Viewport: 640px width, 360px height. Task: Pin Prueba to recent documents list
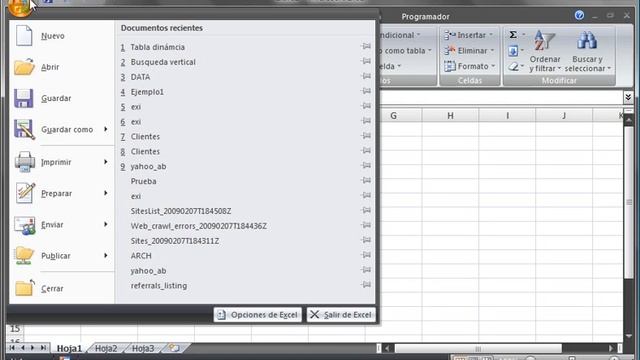(x=366, y=180)
